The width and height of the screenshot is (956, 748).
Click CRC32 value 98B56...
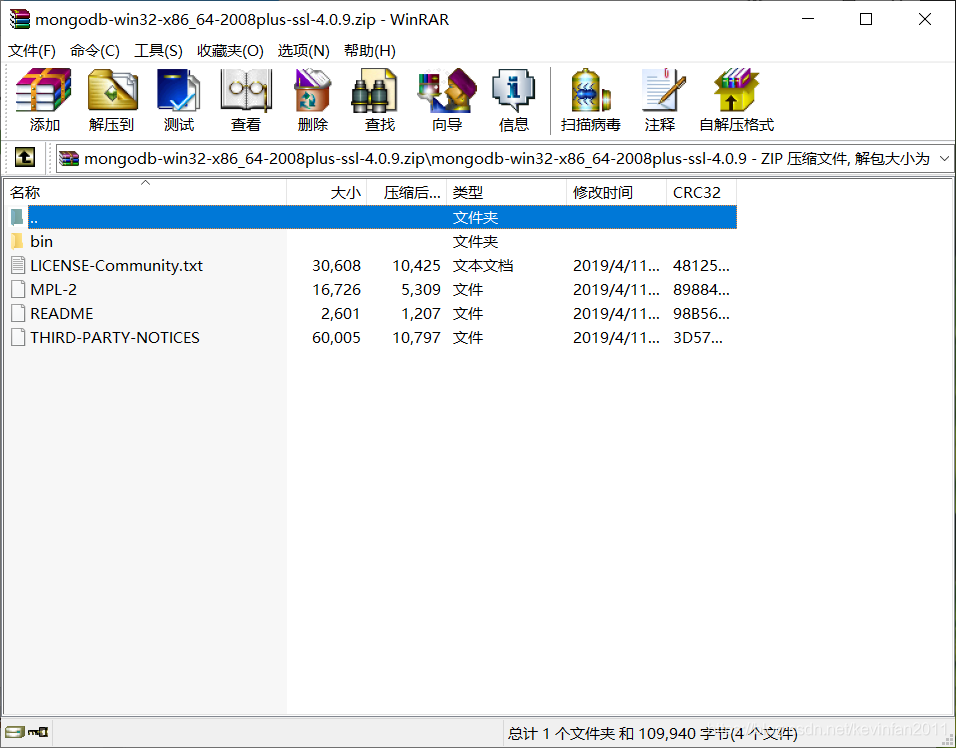[x=701, y=313]
